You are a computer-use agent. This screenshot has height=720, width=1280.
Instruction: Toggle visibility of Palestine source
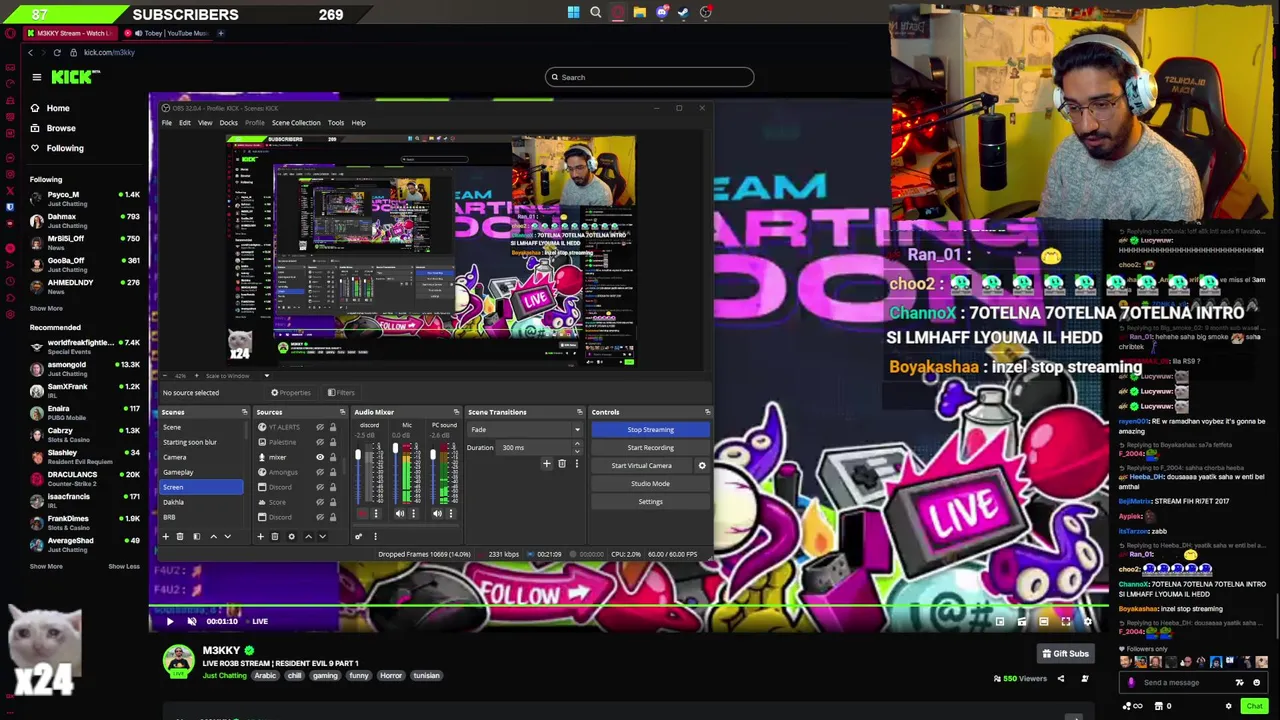pos(320,442)
